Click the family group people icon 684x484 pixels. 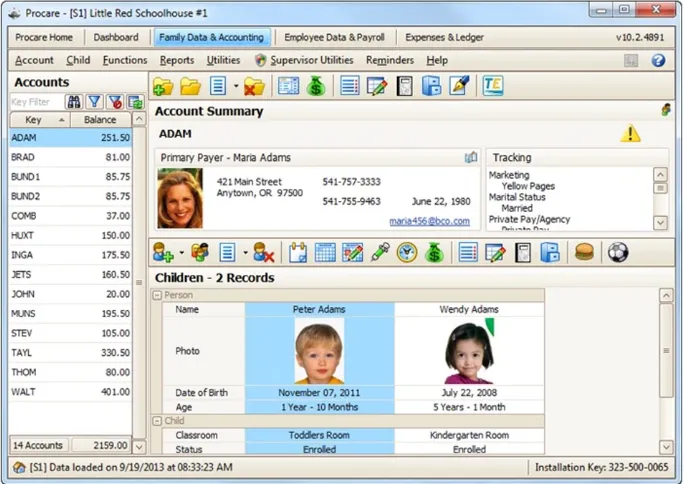(200, 252)
